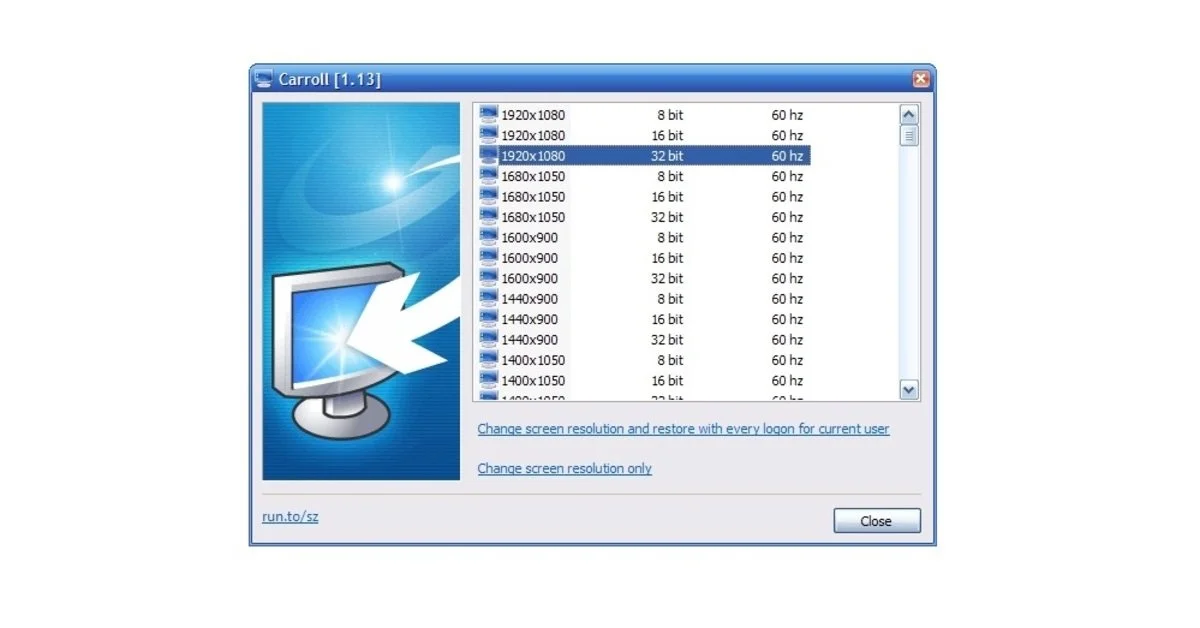Pick the 1680x1050 16 bit mode
The height and width of the screenshot is (628, 1200).
click(644, 196)
